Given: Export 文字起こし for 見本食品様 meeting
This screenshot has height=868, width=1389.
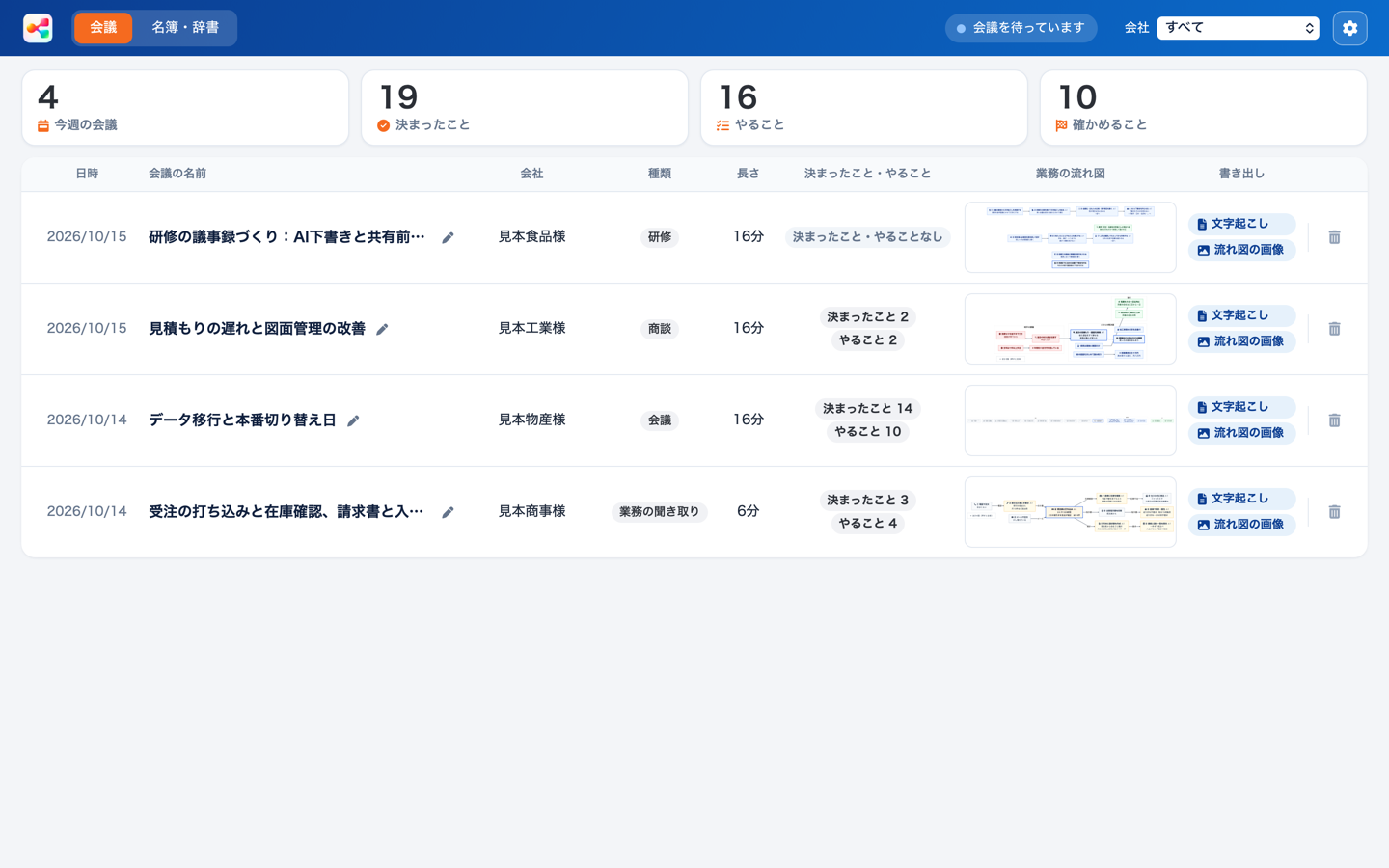Looking at the screenshot, I should (x=1241, y=224).
